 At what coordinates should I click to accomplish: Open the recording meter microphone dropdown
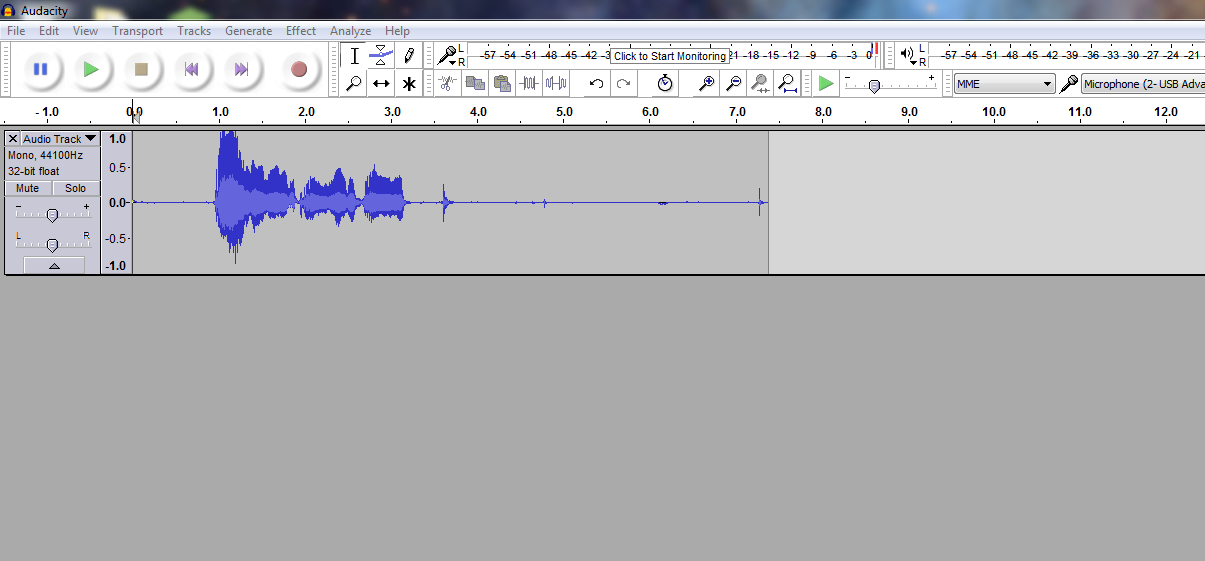pyautogui.click(x=449, y=56)
